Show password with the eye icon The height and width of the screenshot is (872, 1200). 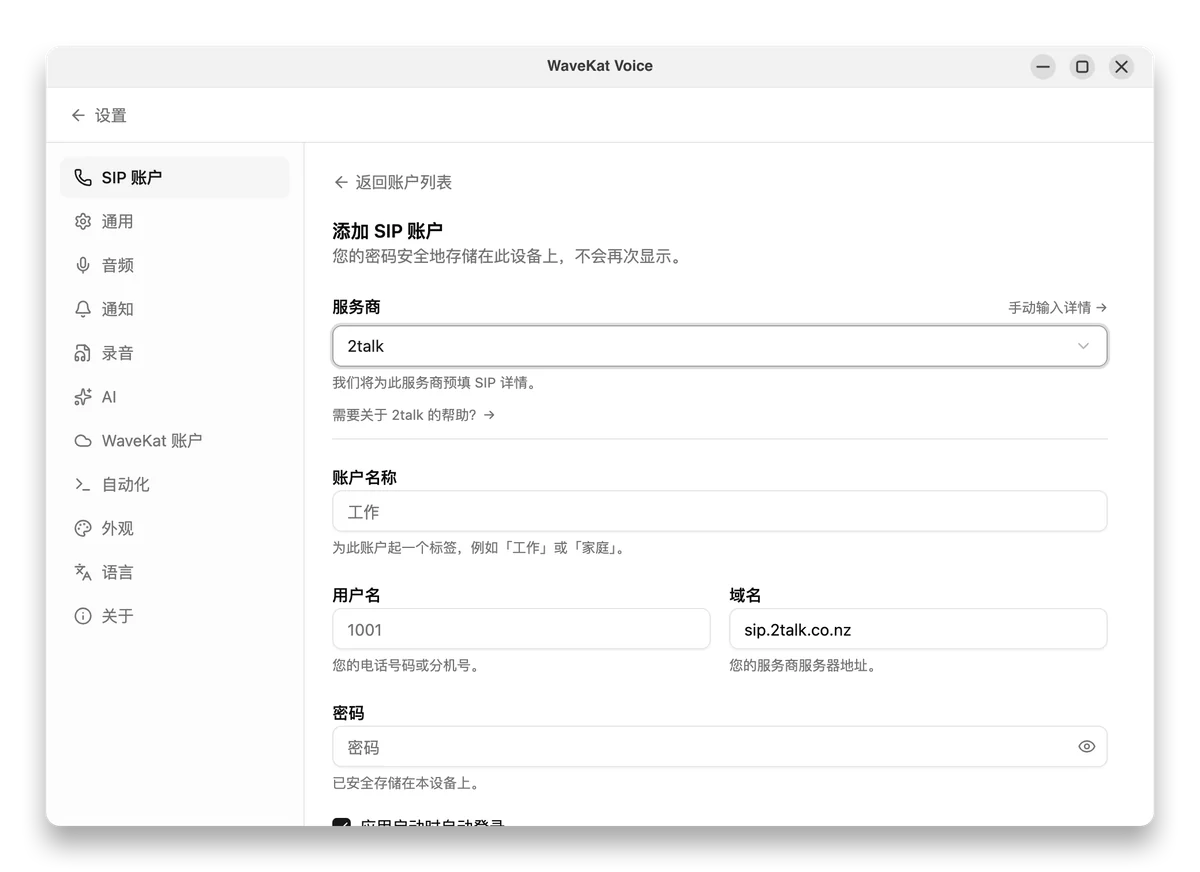tap(1087, 747)
